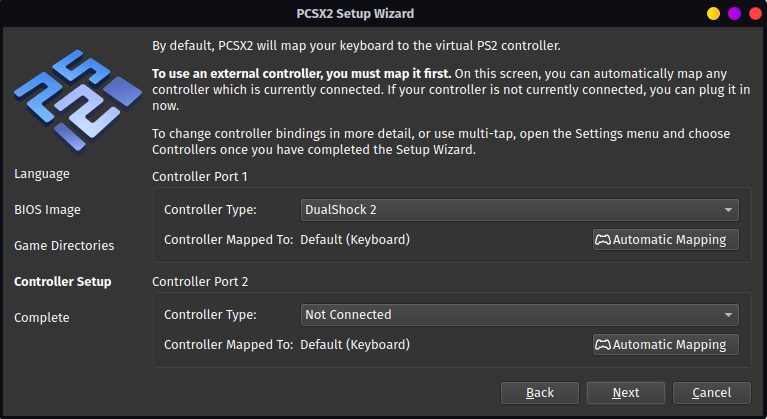Expand the Not Connected dropdown arrow
The image size is (767, 419).
tap(728, 315)
